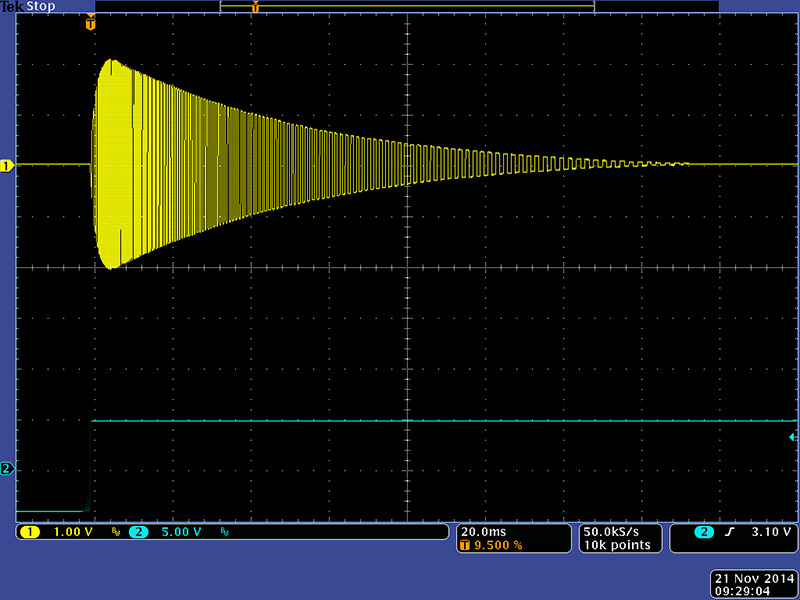The width and height of the screenshot is (800, 600).
Task: Click the 50.0kS/s sample rate readout
Action: [x=616, y=531]
